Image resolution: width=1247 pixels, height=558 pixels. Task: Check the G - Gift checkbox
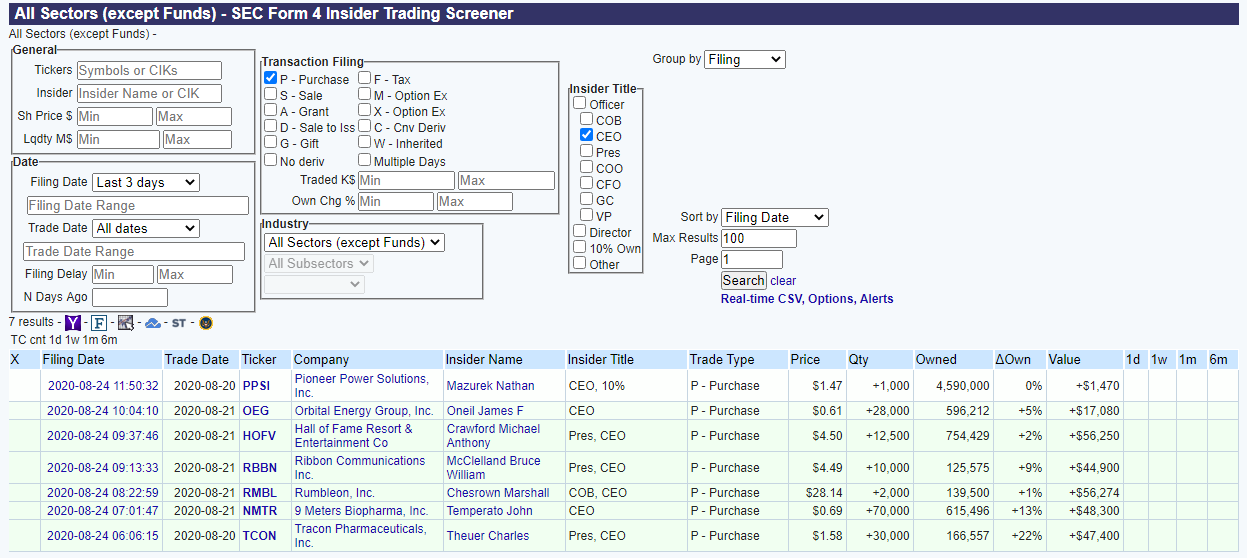point(270,142)
